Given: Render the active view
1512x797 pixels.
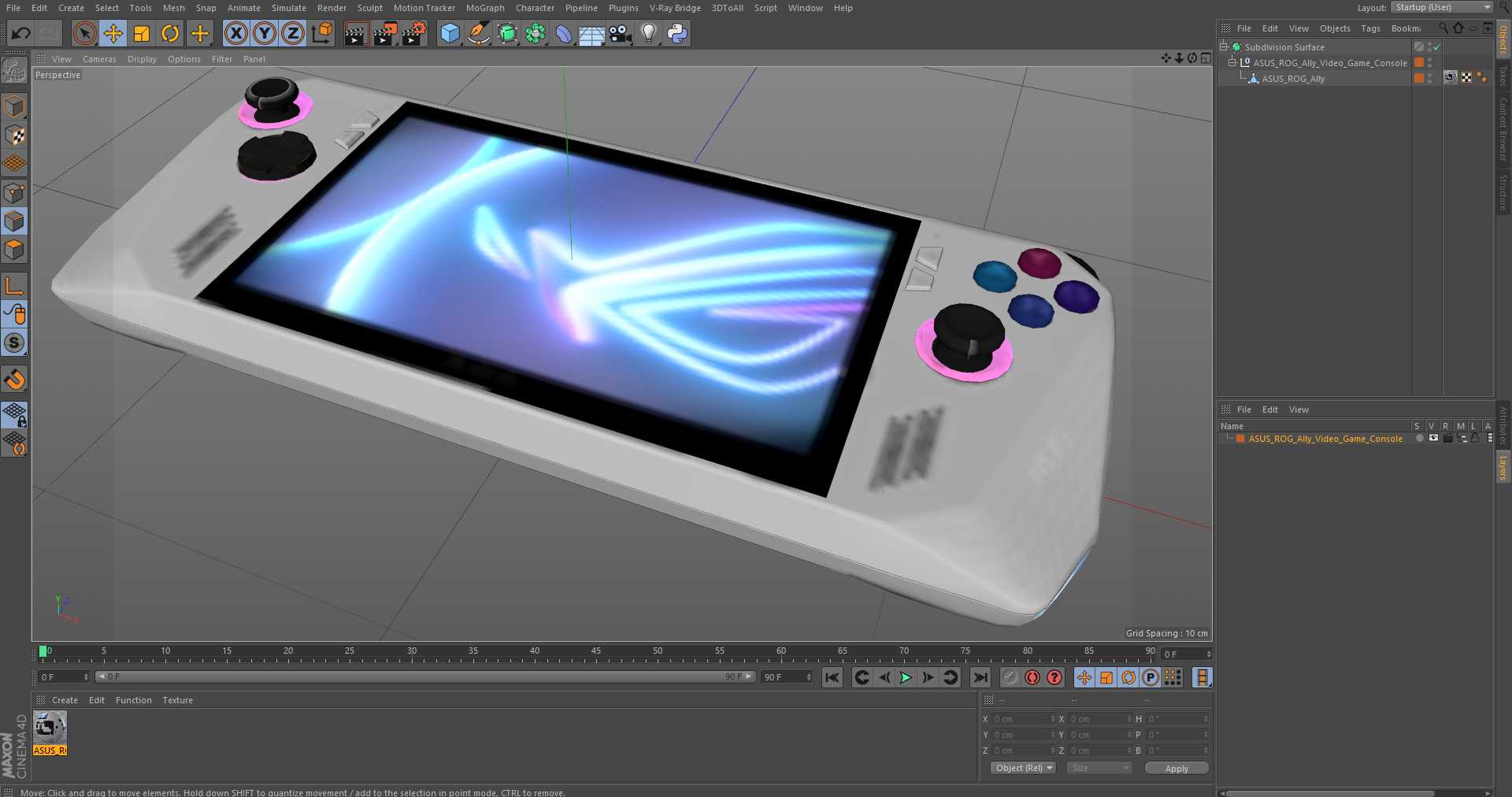Looking at the screenshot, I should [356, 33].
